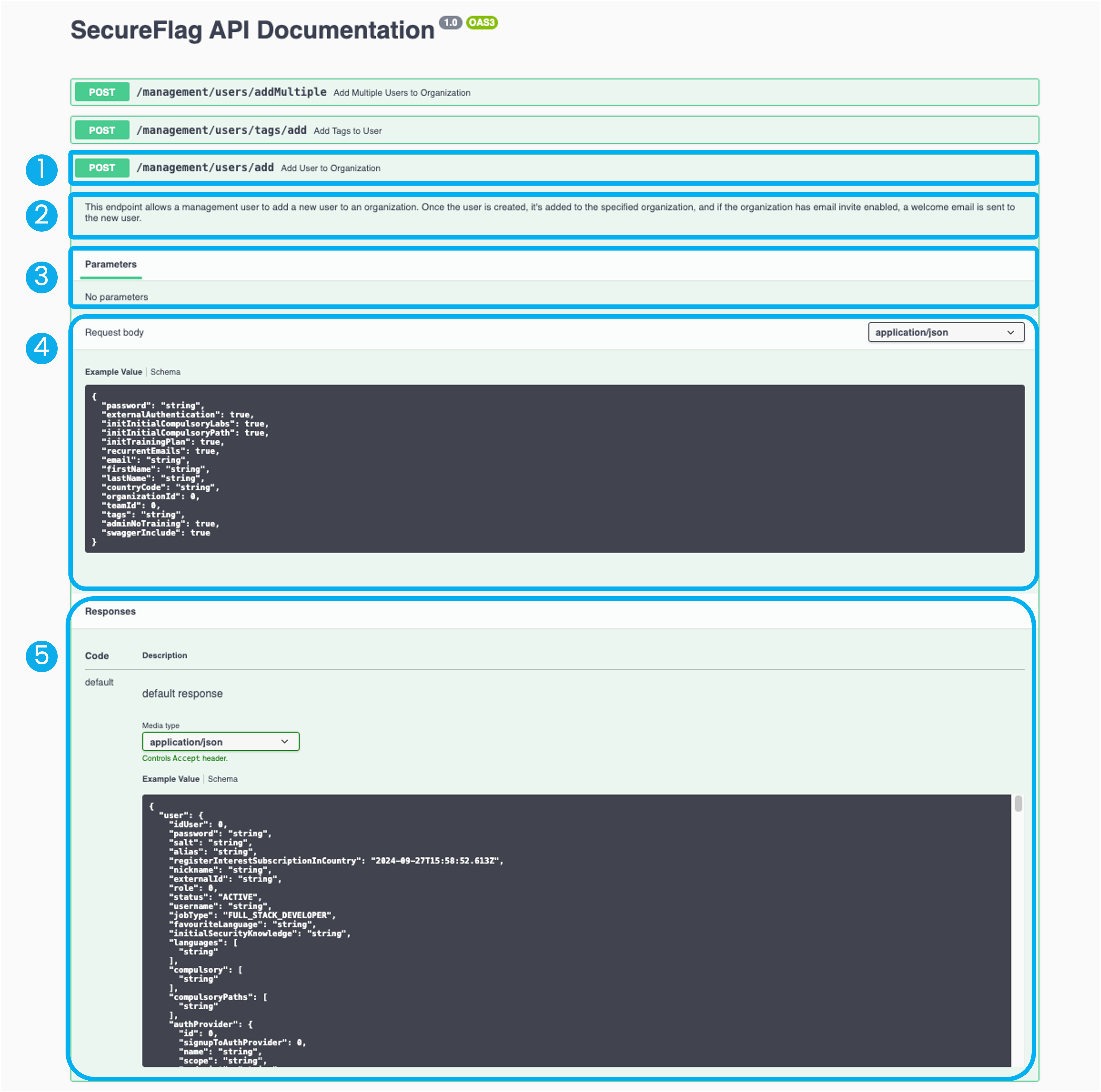Switch to Schema tab under Request body
The image size is (1101, 1092).
pos(165,372)
